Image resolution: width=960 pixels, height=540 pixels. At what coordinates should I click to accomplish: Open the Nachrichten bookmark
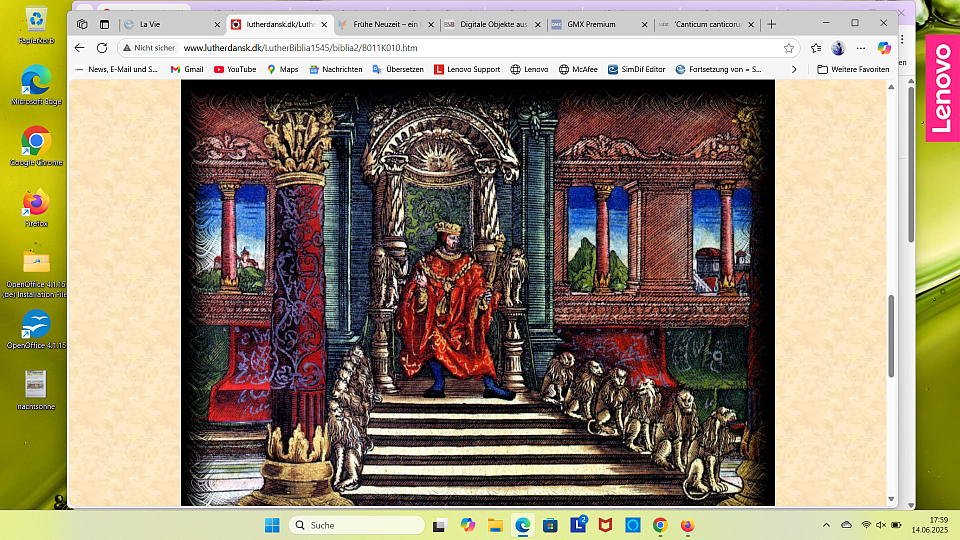(336, 69)
